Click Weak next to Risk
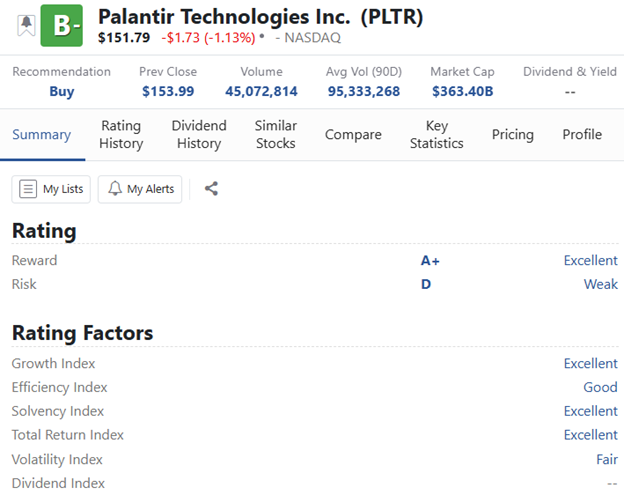Viewport: 624px width, 495px height. tap(601, 284)
